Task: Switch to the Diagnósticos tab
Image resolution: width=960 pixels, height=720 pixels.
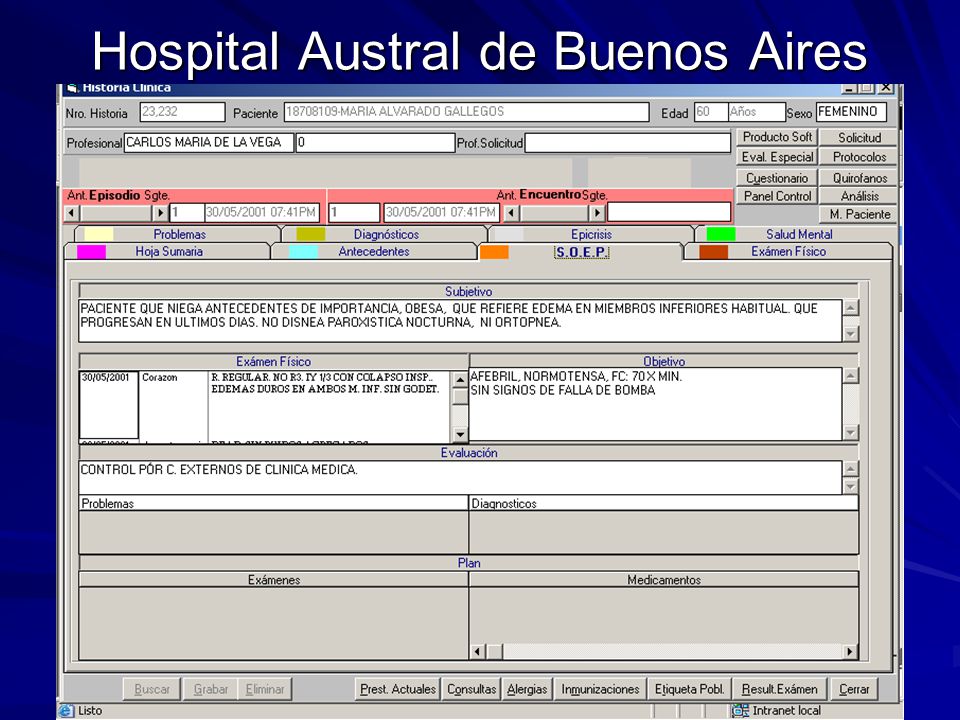Action: [386, 234]
